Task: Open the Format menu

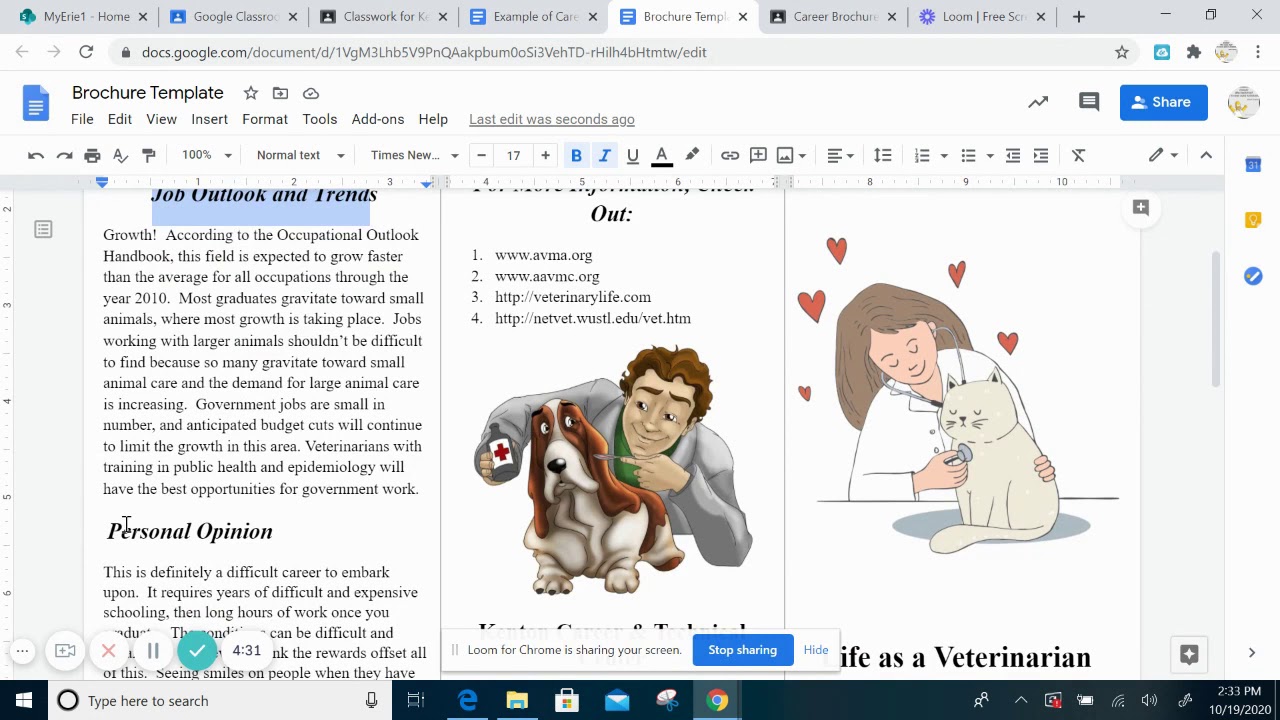Action: [x=265, y=119]
